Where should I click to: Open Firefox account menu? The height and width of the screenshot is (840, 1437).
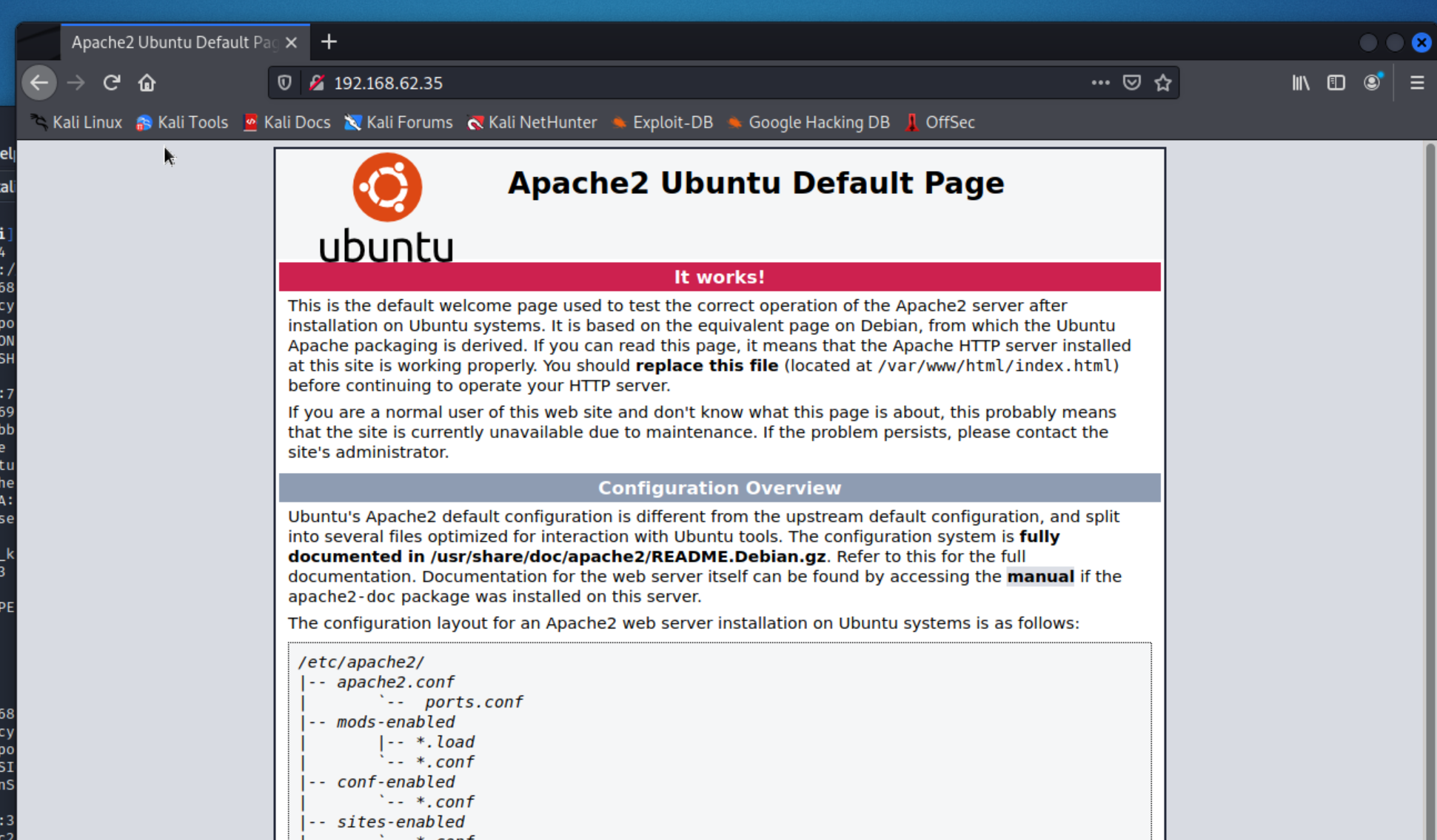click(x=1372, y=83)
